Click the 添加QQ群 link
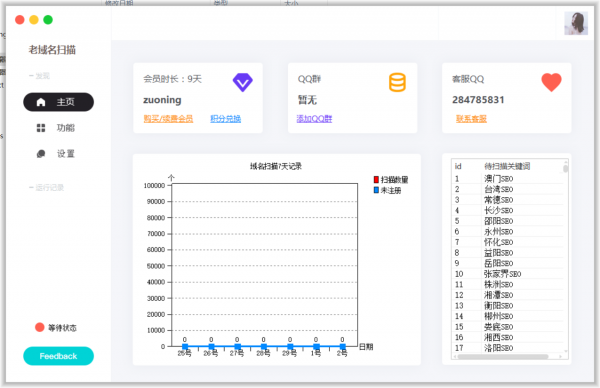Image resolution: width=600 pixels, height=388 pixels. point(314,119)
